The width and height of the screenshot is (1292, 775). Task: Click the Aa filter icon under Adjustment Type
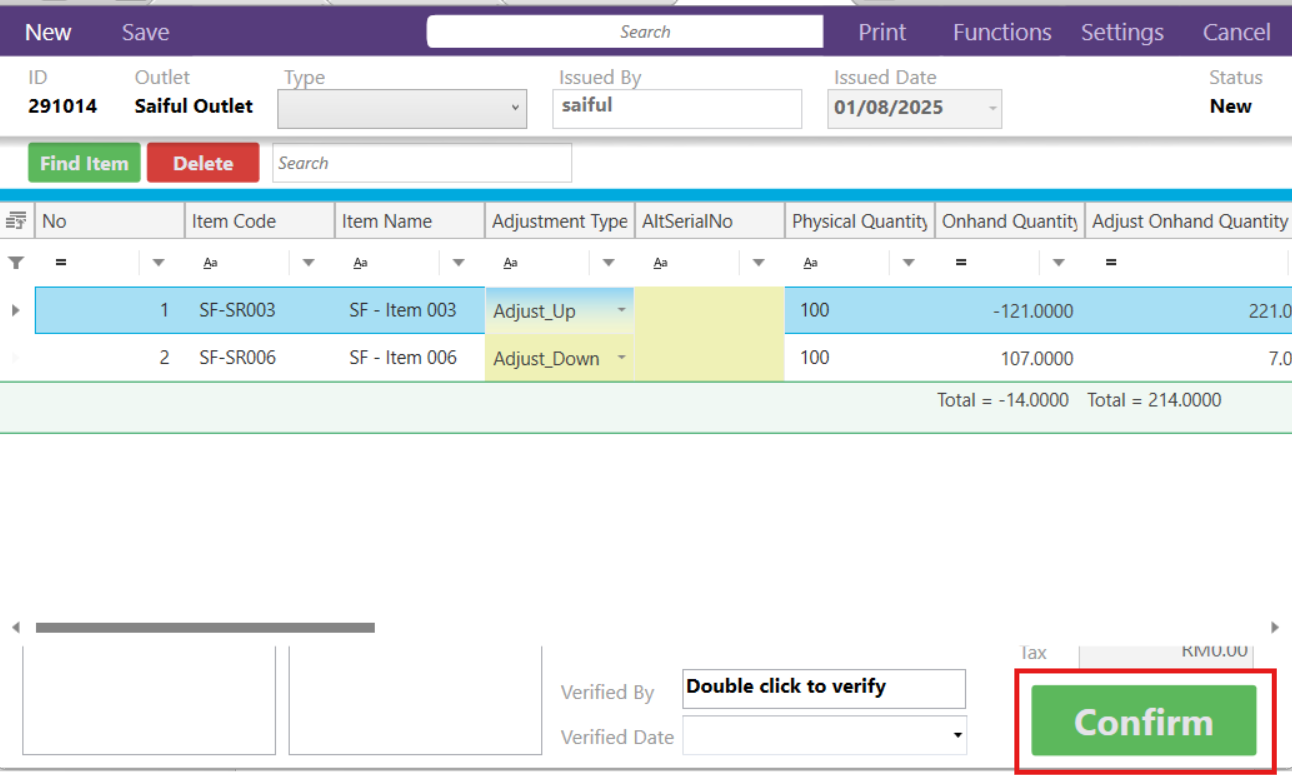510,262
